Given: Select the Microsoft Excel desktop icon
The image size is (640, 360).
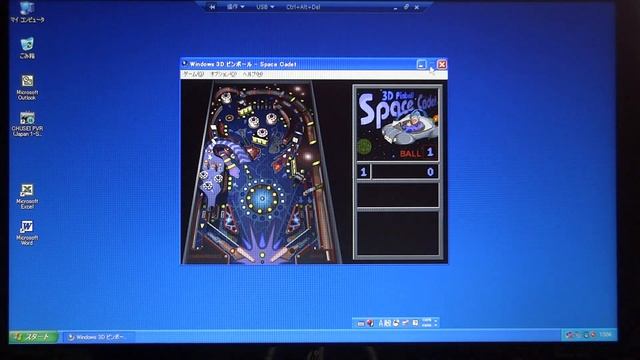Looking at the screenshot, I should [27, 196].
